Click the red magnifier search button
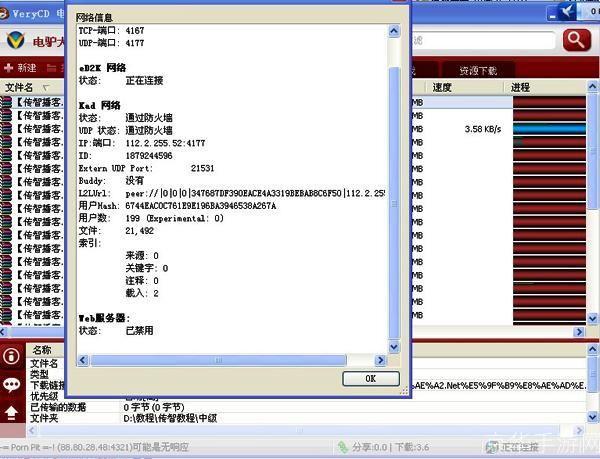 [x=577, y=40]
